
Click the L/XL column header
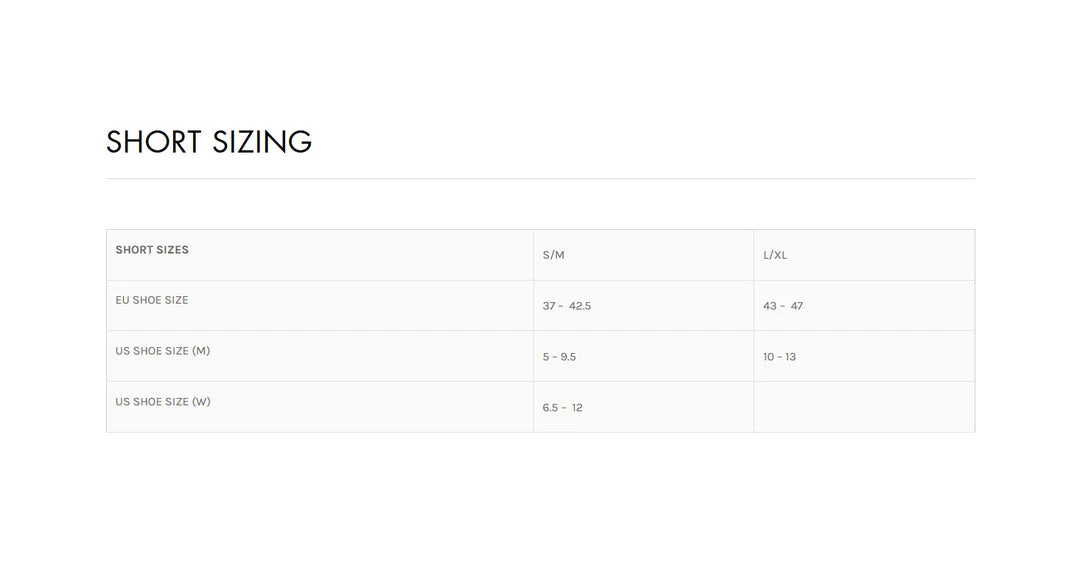click(x=775, y=255)
